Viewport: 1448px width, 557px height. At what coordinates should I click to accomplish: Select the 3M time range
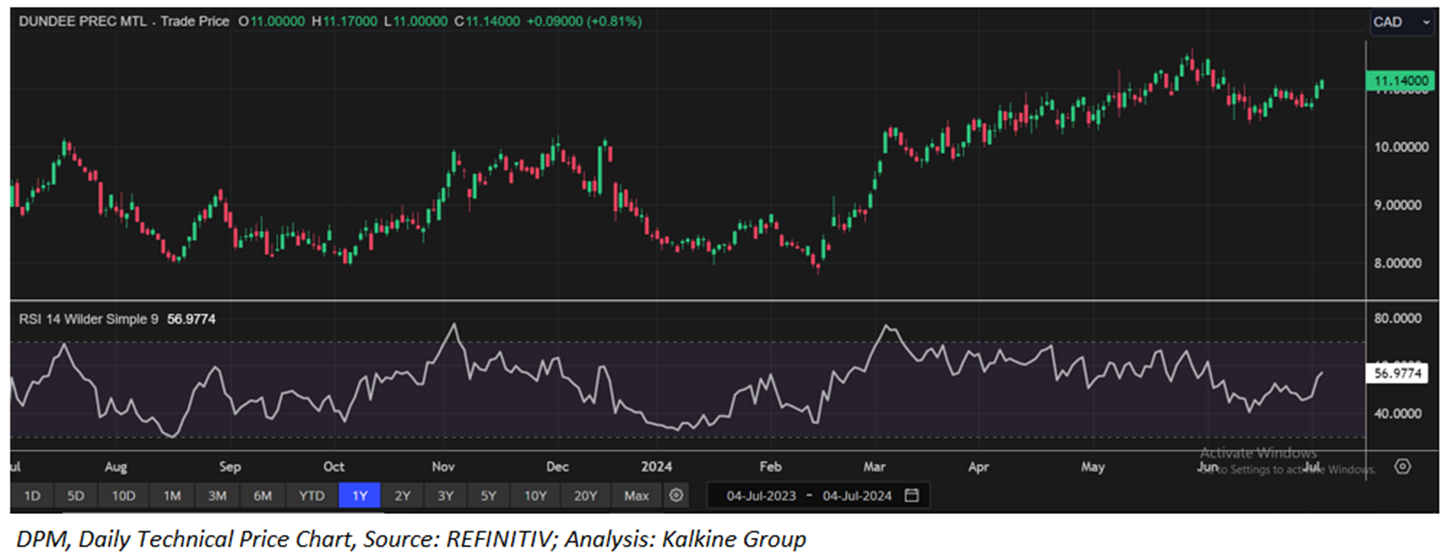click(217, 495)
